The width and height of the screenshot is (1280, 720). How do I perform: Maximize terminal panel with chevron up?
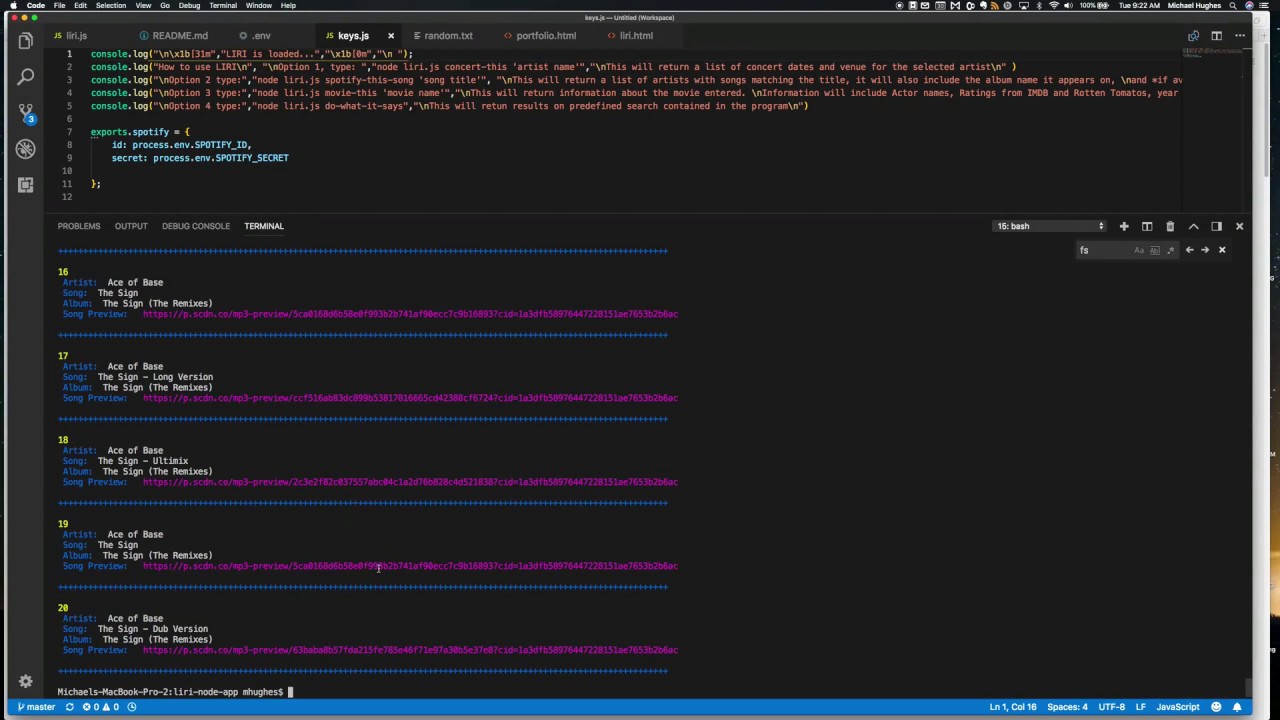pyautogui.click(x=1193, y=226)
